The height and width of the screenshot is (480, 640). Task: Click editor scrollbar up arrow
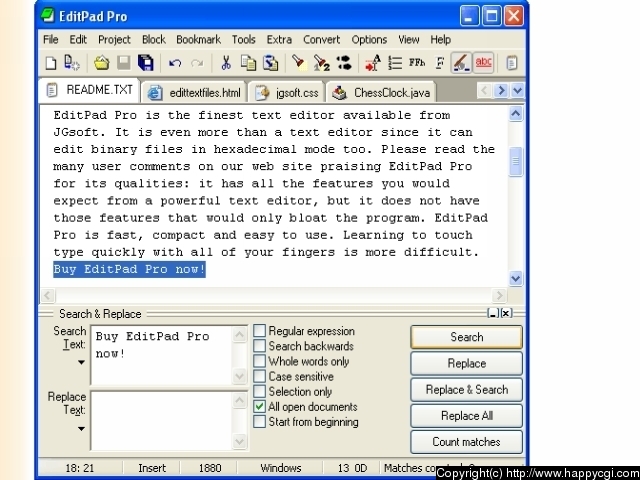coord(516,114)
